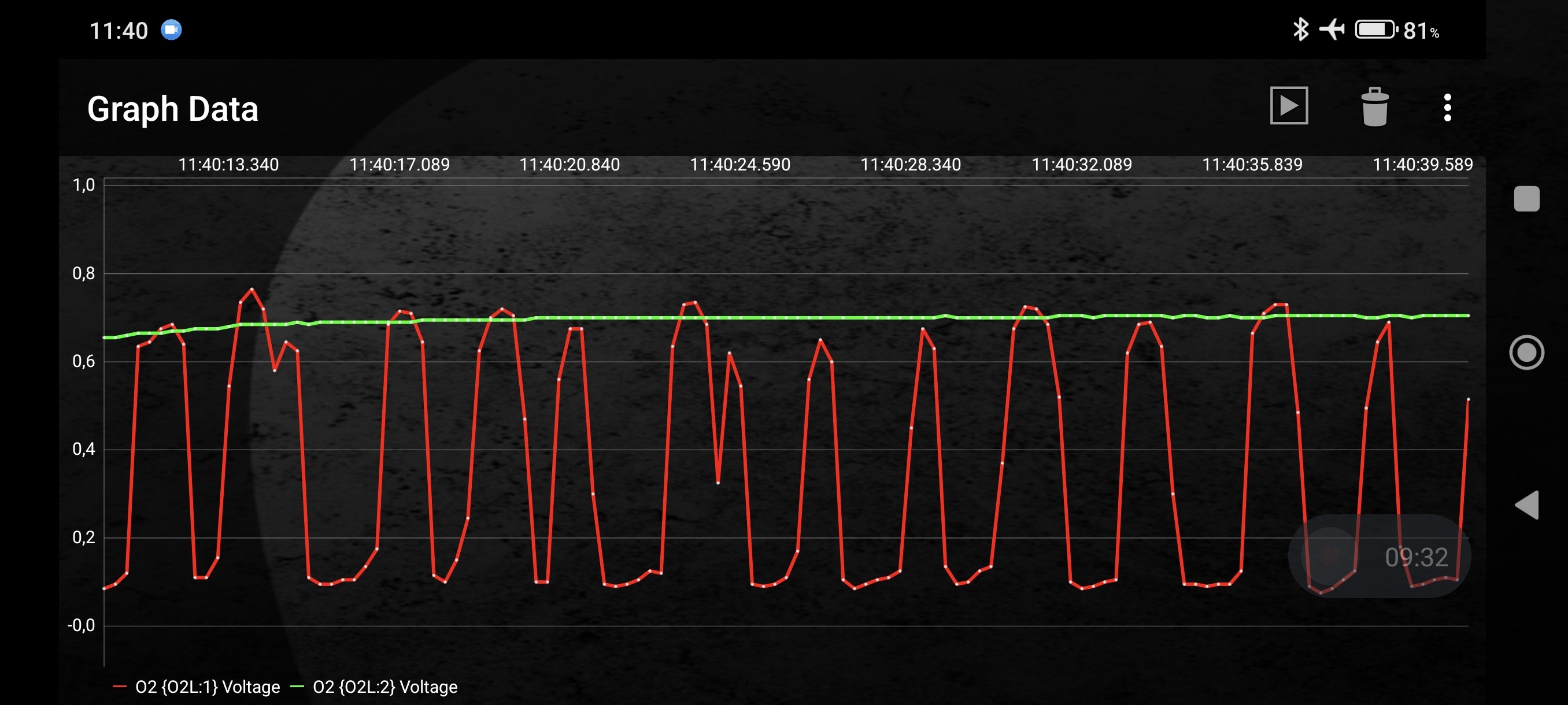
Task: Tap the screen recording indicator in status bar
Action: [171, 30]
